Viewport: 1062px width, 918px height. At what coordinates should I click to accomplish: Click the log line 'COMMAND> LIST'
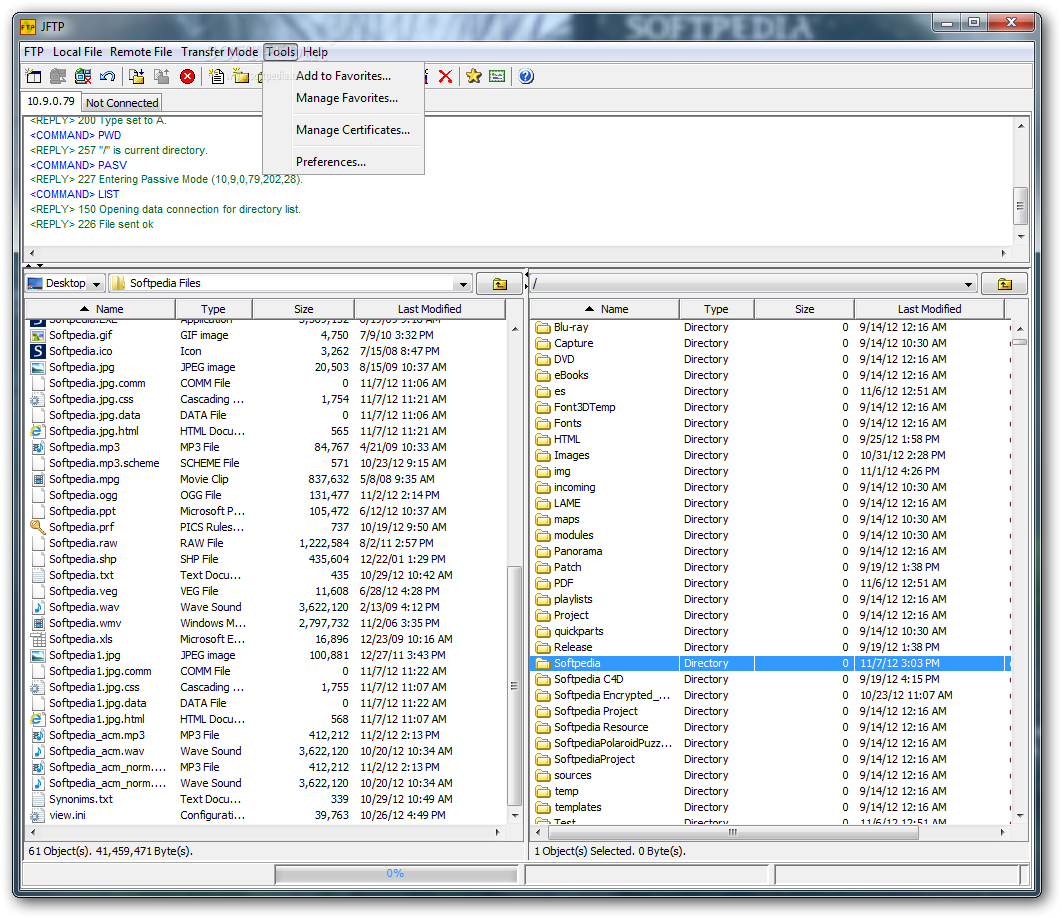75,194
